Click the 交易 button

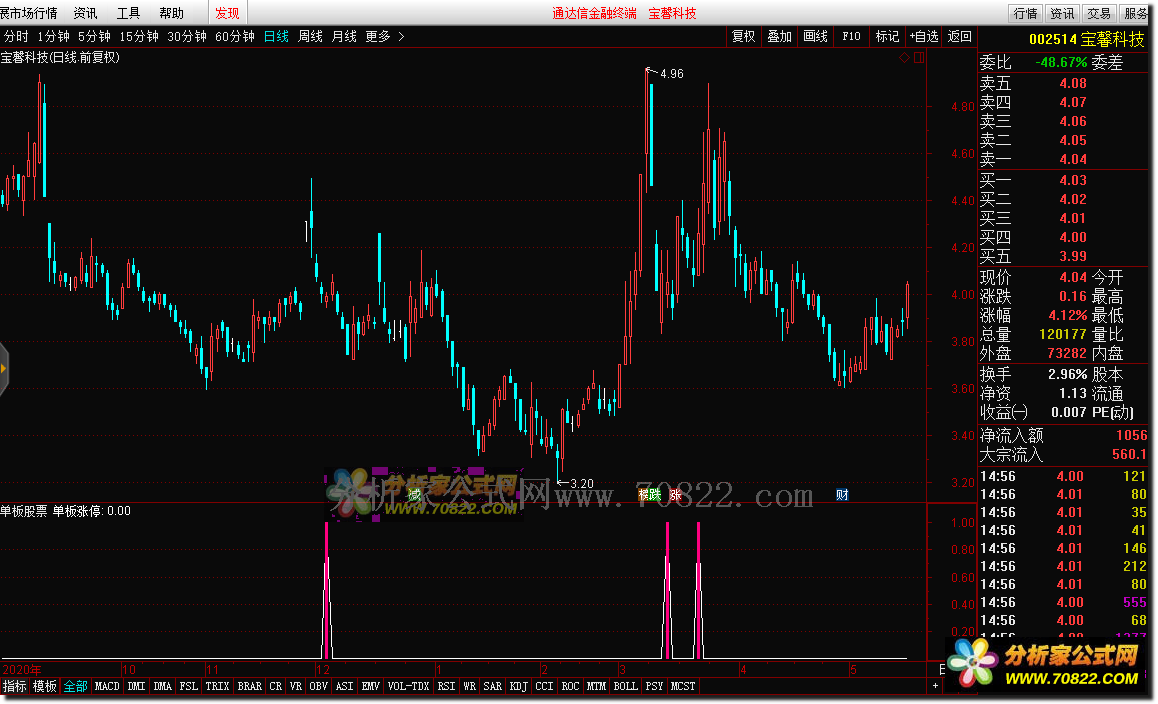1099,13
